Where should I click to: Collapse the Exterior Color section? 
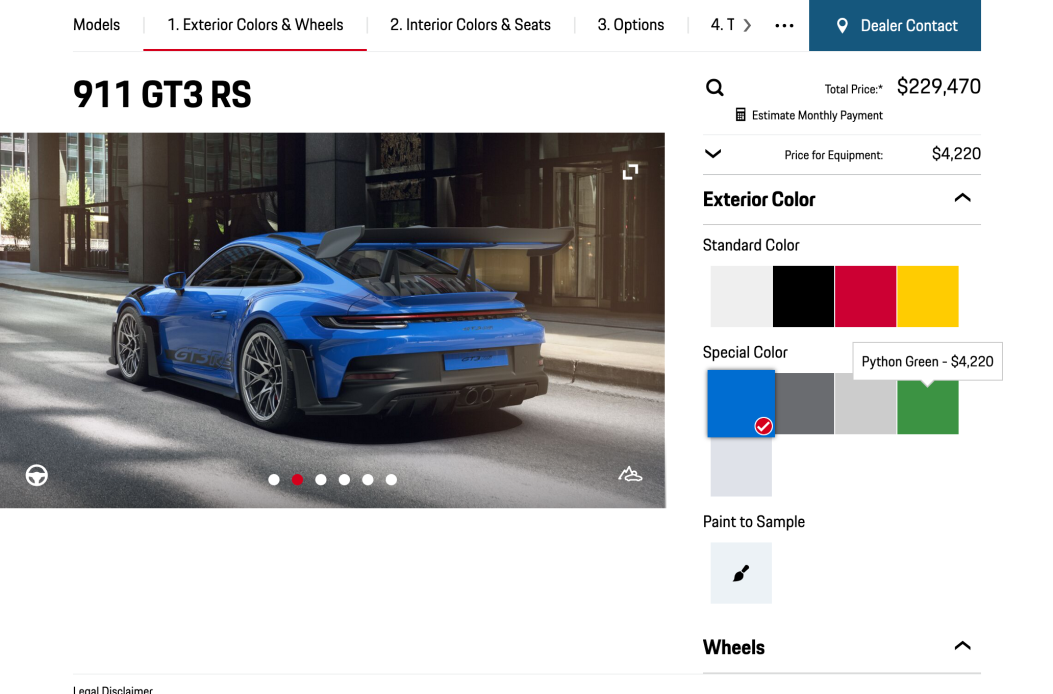tap(962, 198)
